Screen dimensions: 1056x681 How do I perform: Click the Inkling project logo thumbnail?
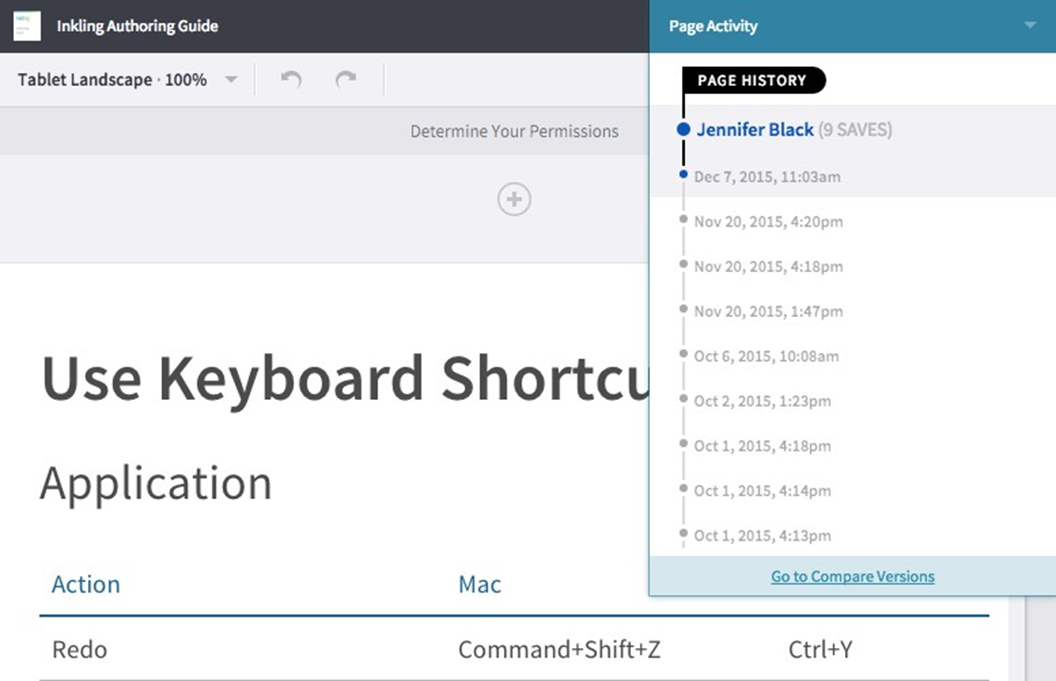[x=27, y=26]
